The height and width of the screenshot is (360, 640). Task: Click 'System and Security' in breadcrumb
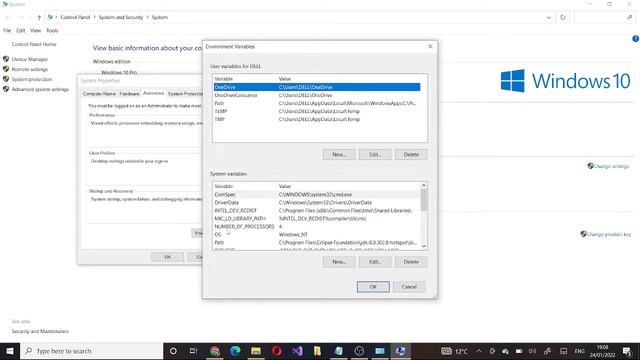121,17
